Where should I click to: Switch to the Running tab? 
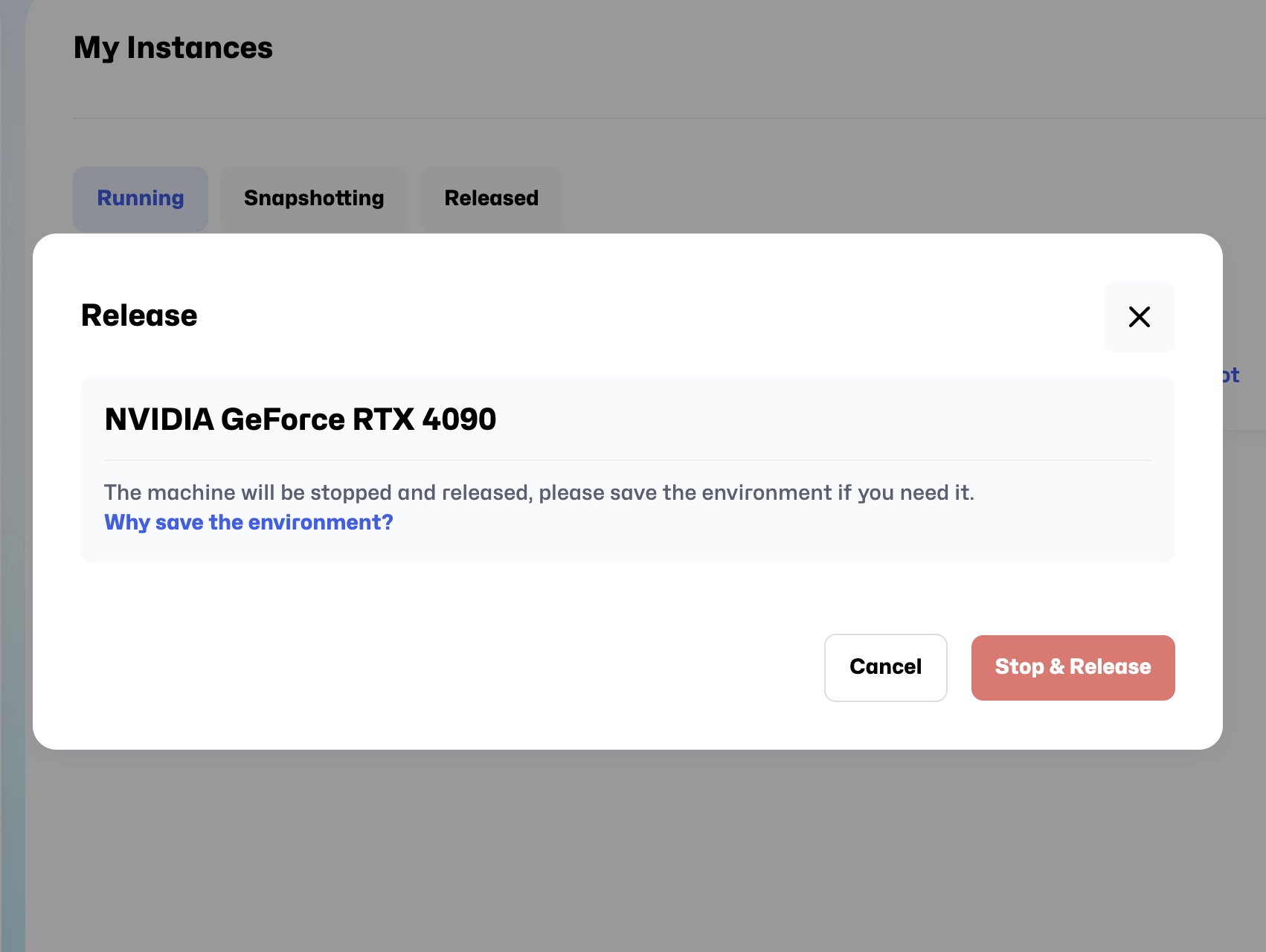pyautogui.click(x=141, y=199)
